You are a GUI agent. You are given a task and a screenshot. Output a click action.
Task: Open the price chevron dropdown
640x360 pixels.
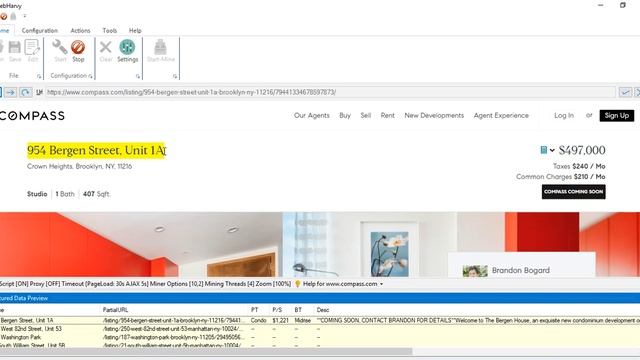[x=552, y=150]
